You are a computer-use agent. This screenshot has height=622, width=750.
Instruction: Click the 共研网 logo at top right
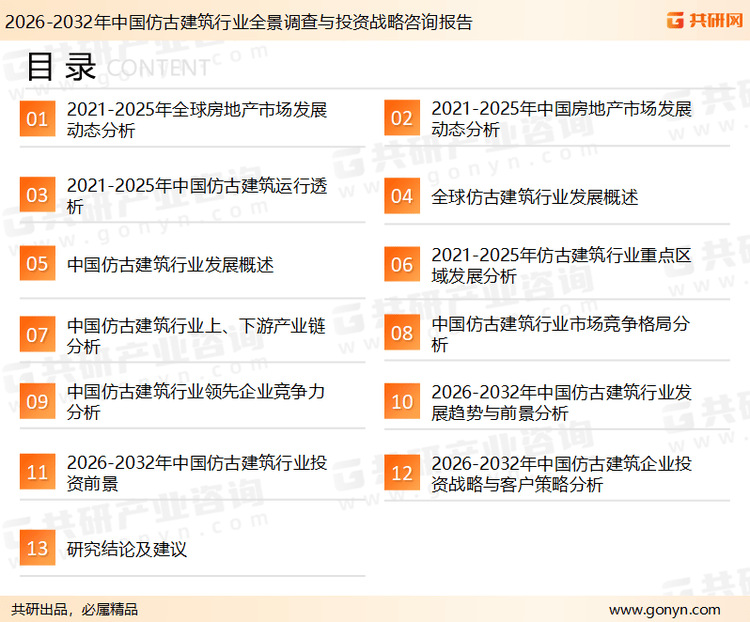(x=703, y=21)
